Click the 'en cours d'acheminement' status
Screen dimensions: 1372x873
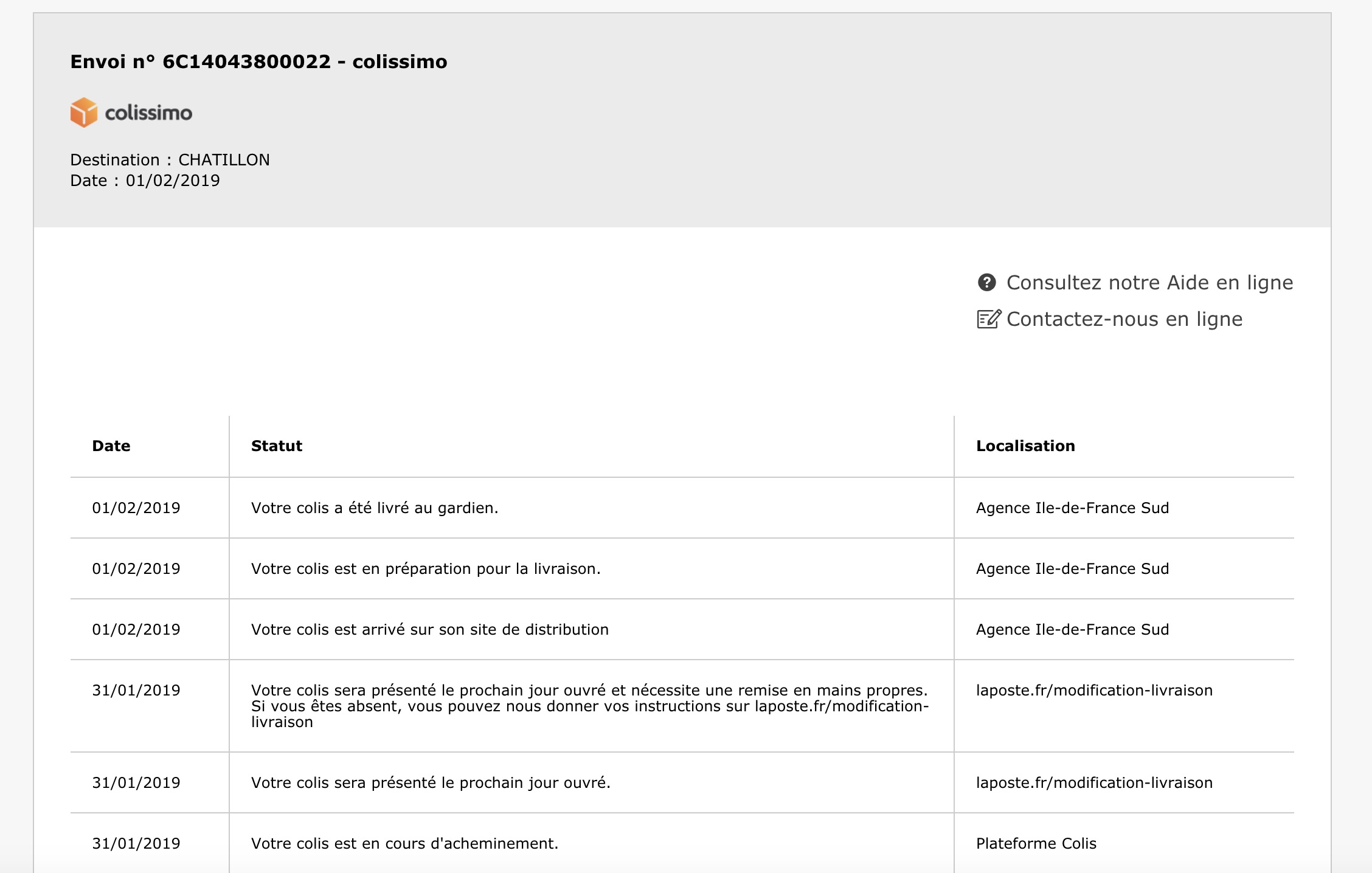click(404, 844)
